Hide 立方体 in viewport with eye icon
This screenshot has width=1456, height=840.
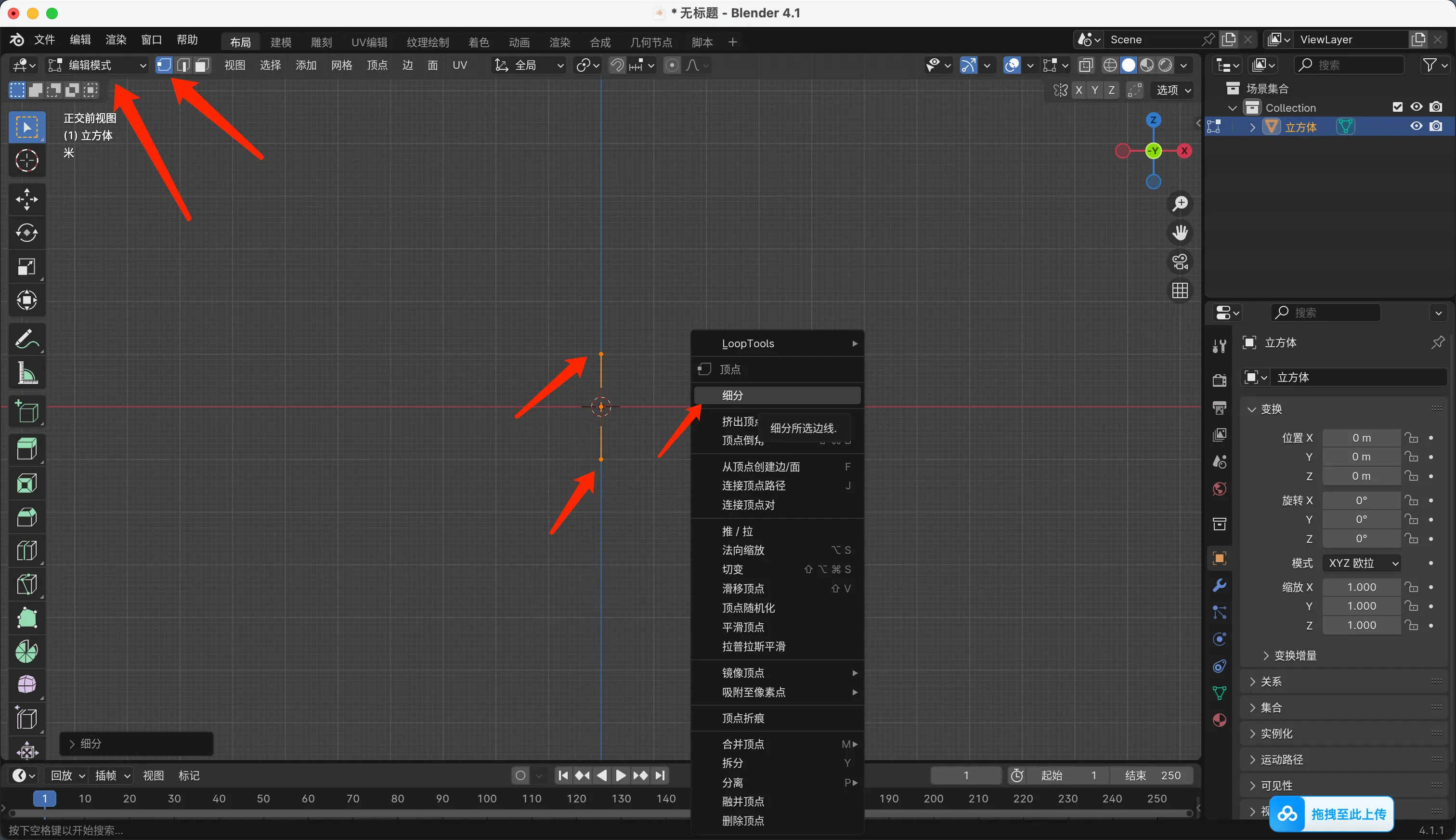pyautogui.click(x=1416, y=126)
